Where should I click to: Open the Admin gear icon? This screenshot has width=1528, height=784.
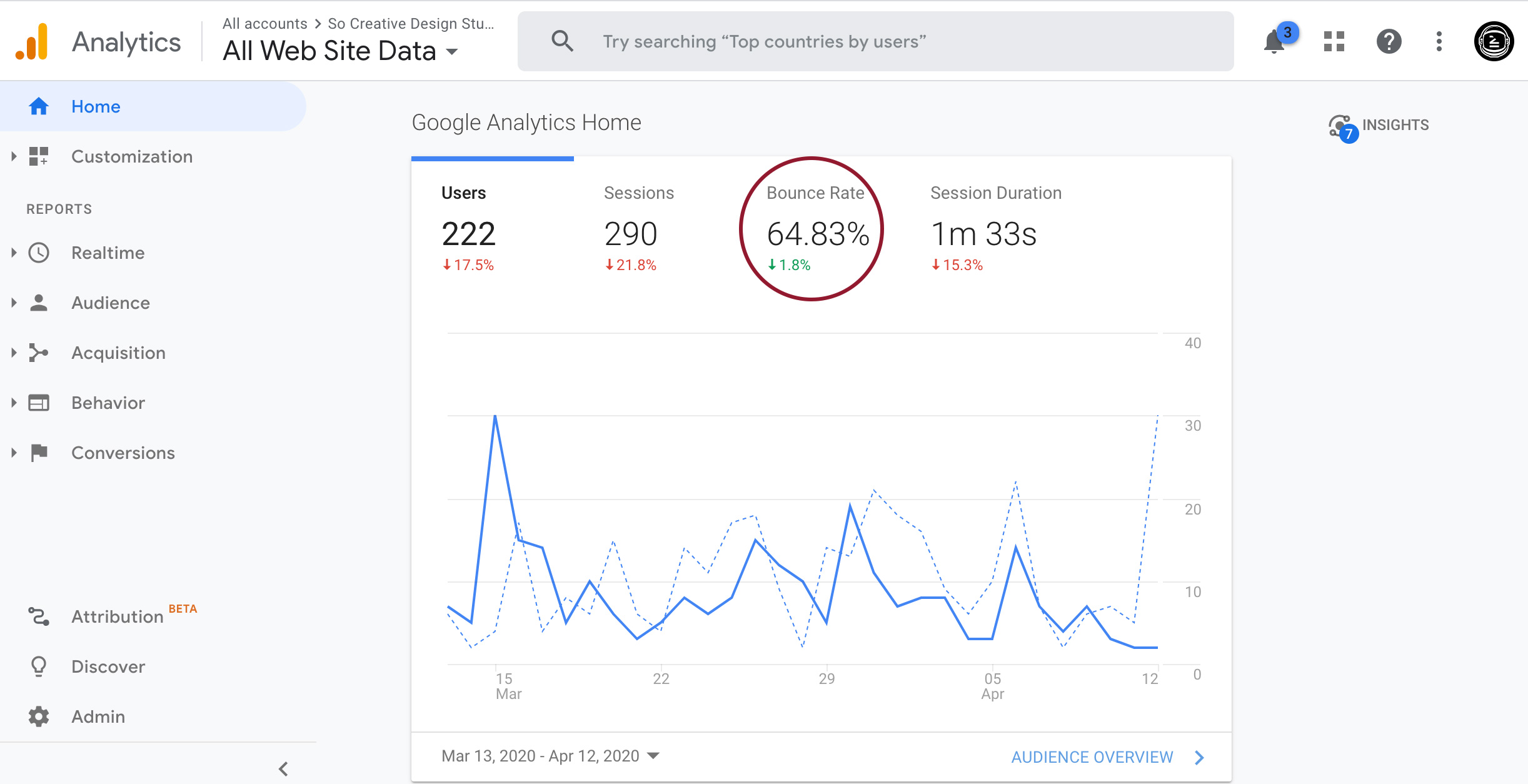click(39, 716)
